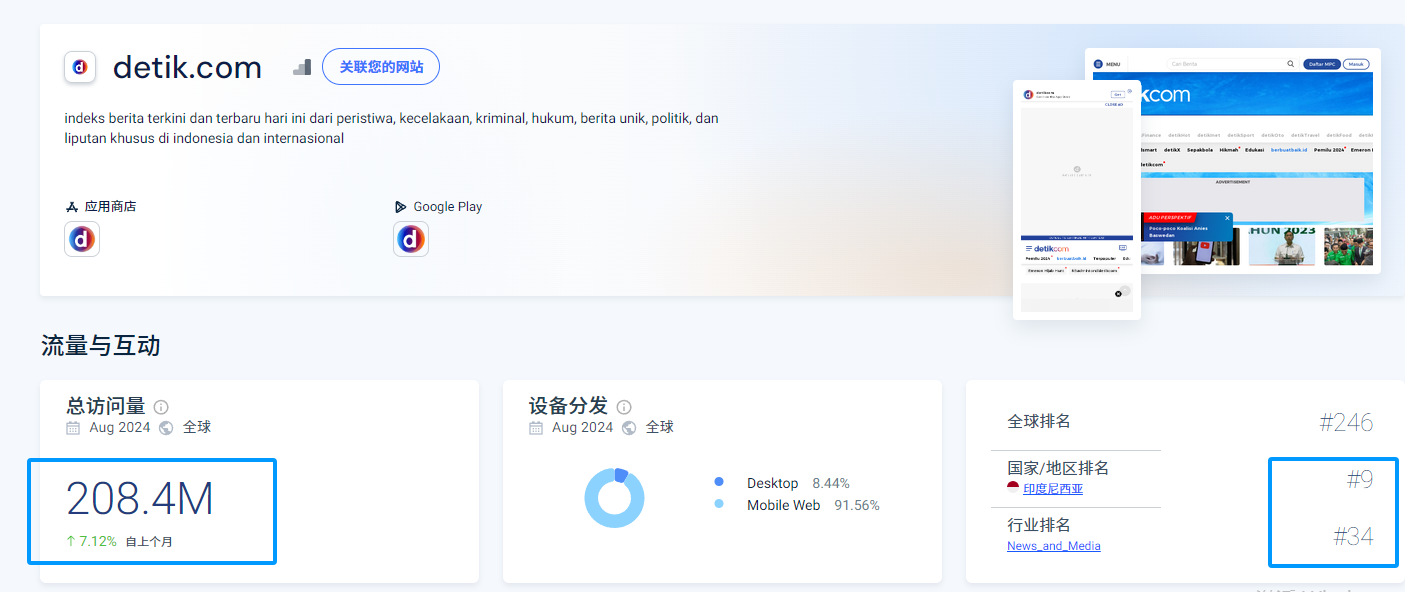
Task: Open the News_and_Media industry link
Action: coord(1053,546)
